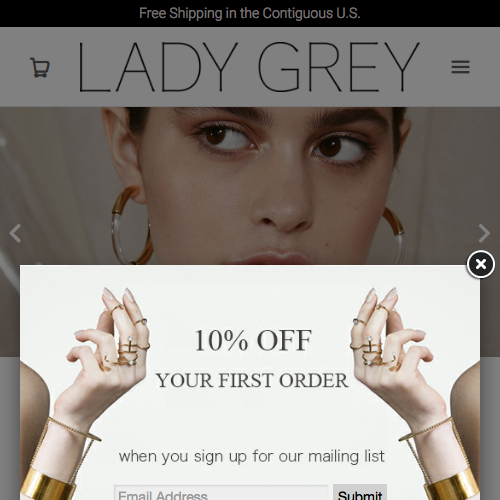Click the 10% OFF heading

click(x=253, y=340)
